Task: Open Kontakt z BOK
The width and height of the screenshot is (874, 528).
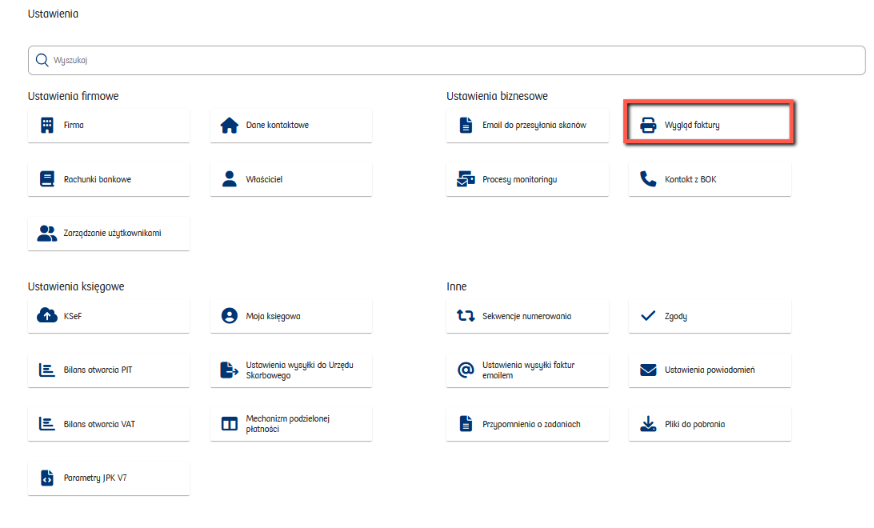Action: click(710, 180)
